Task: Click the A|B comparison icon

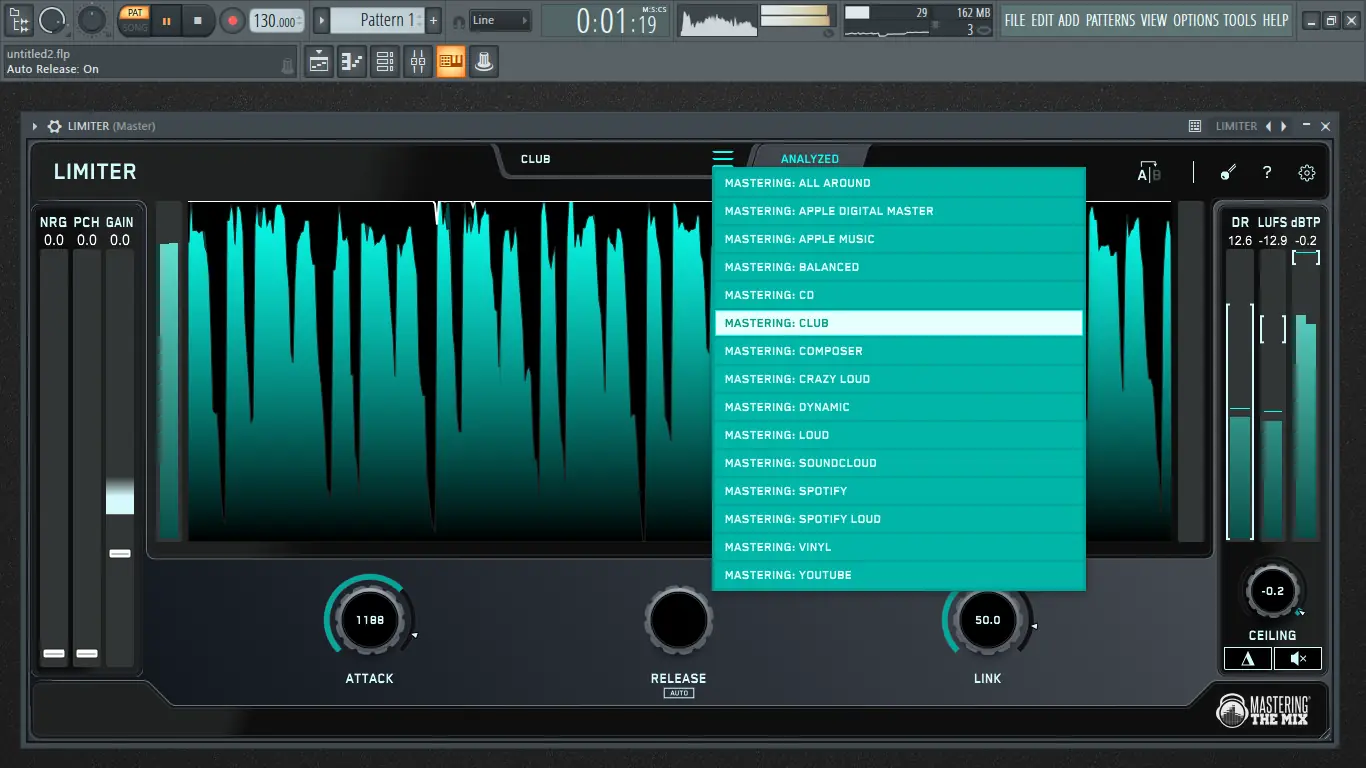Action: [1149, 173]
